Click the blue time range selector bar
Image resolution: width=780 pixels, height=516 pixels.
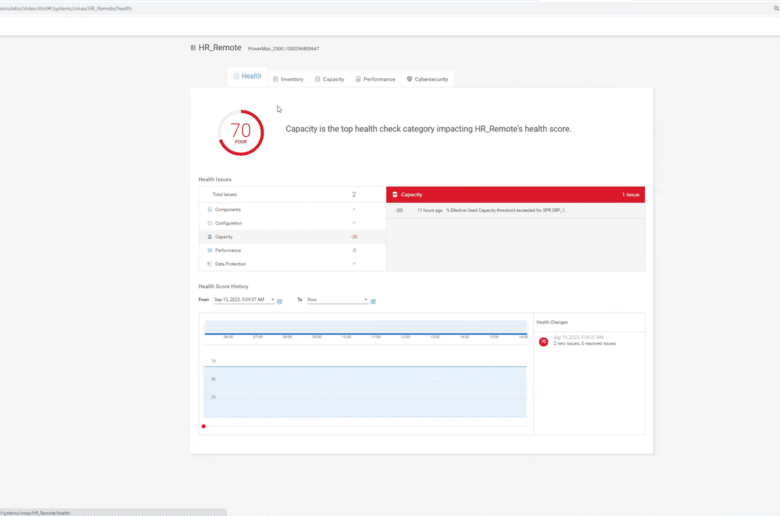click(x=366, y=327)
